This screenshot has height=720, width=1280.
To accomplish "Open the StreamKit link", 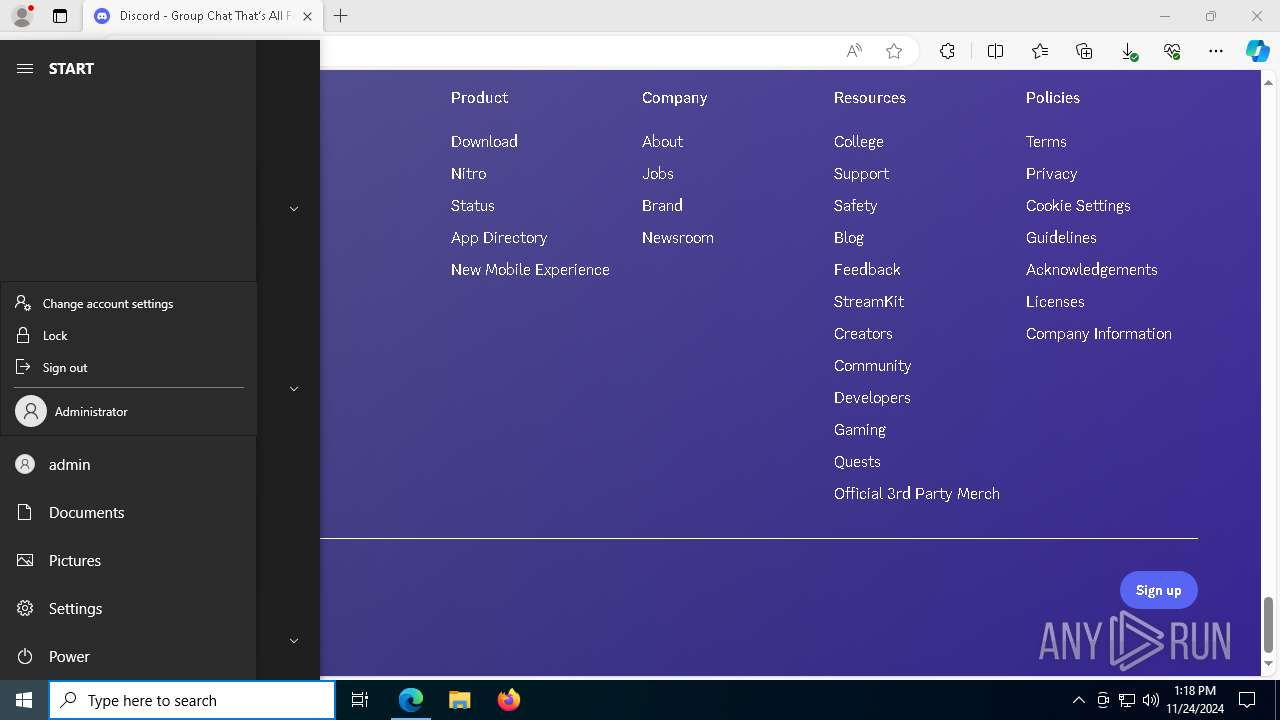I will pyautogui.click(x=869, y=301).
